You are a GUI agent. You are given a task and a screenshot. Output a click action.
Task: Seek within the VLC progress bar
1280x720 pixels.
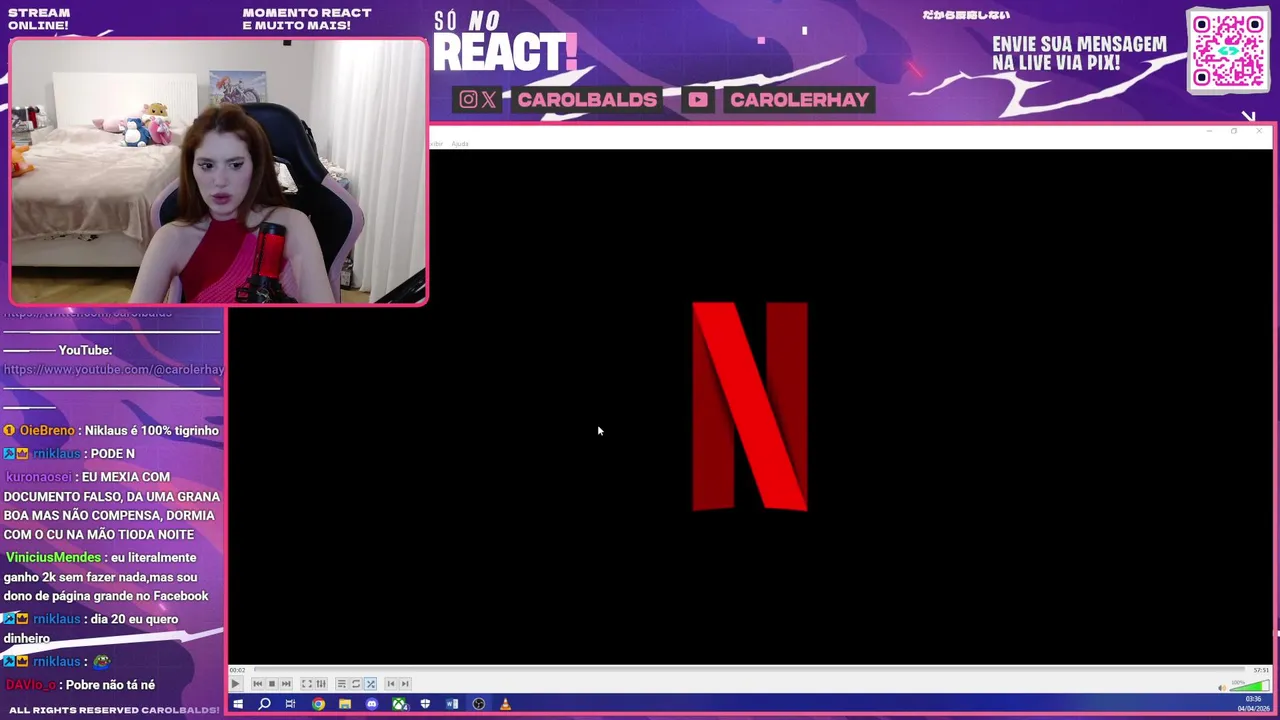pos(748,669)
